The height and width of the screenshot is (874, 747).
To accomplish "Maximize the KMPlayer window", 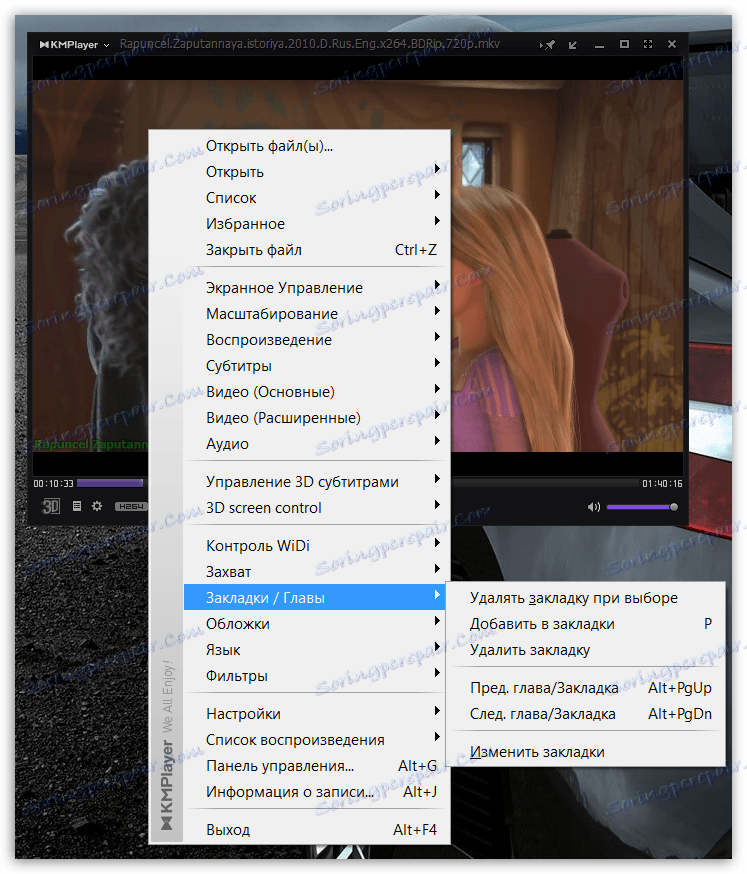I will tap(624, 44).
